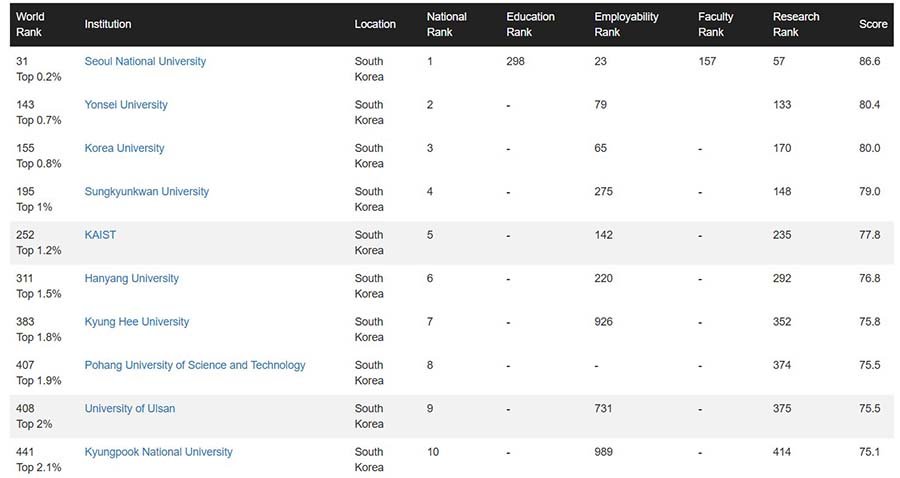Click the Yonsei University link
This screenshot has width=900, height=478.
coord(126,105)
